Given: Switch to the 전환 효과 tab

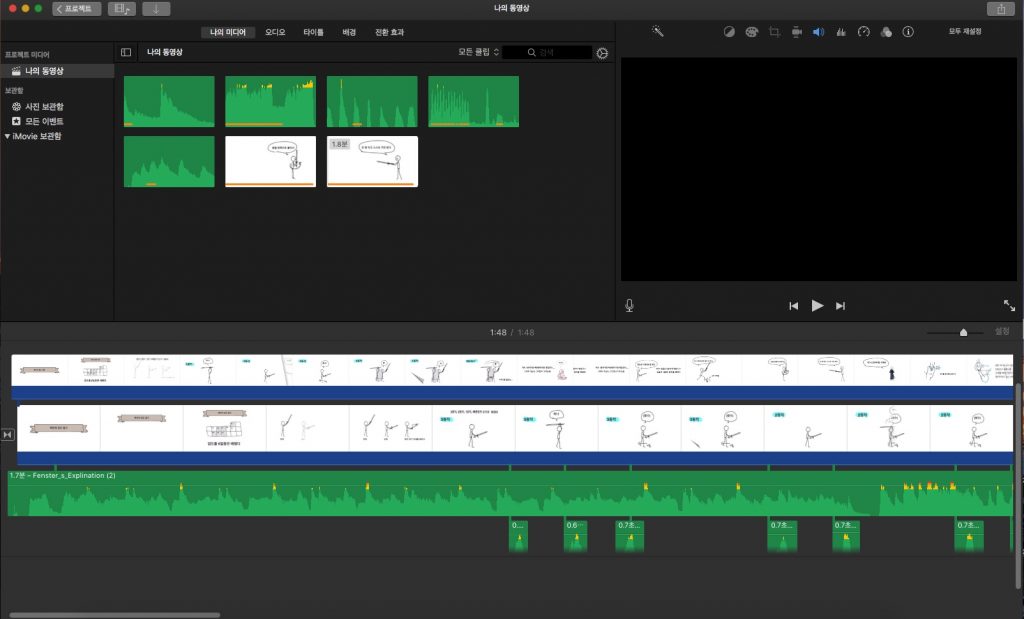Looking at the screenshot, I should pyautogui.click(x=389, y=32).
